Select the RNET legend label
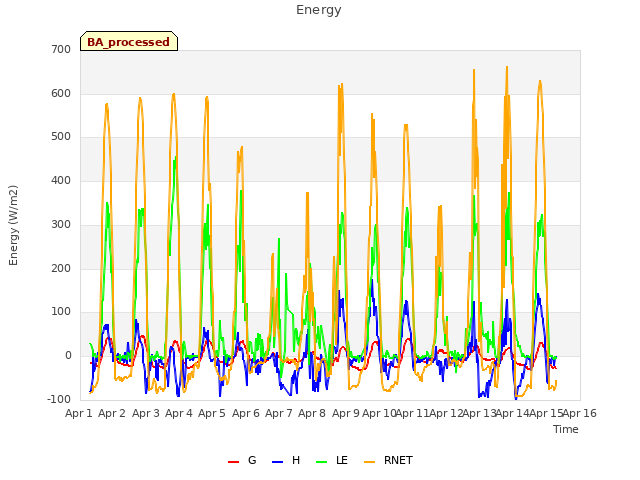Viewport: 640px width, 480px height. tap(398, 460)
